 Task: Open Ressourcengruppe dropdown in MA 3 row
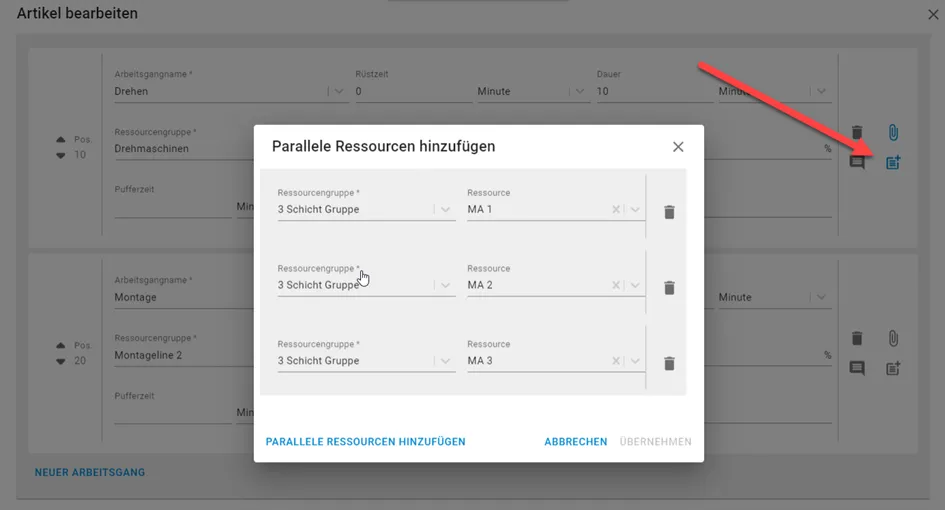pos(445,360)
